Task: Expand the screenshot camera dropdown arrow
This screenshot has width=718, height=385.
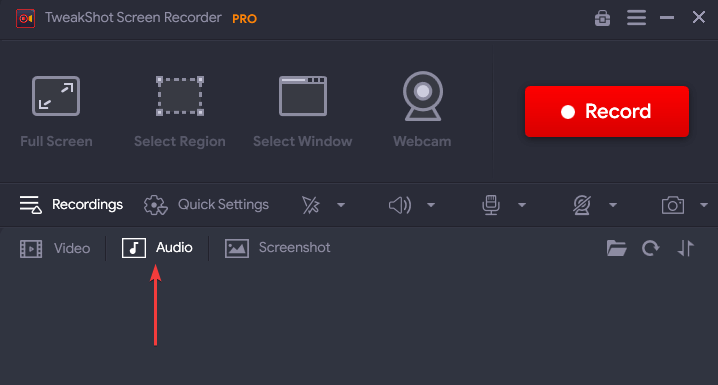Action: coord(704,205)
